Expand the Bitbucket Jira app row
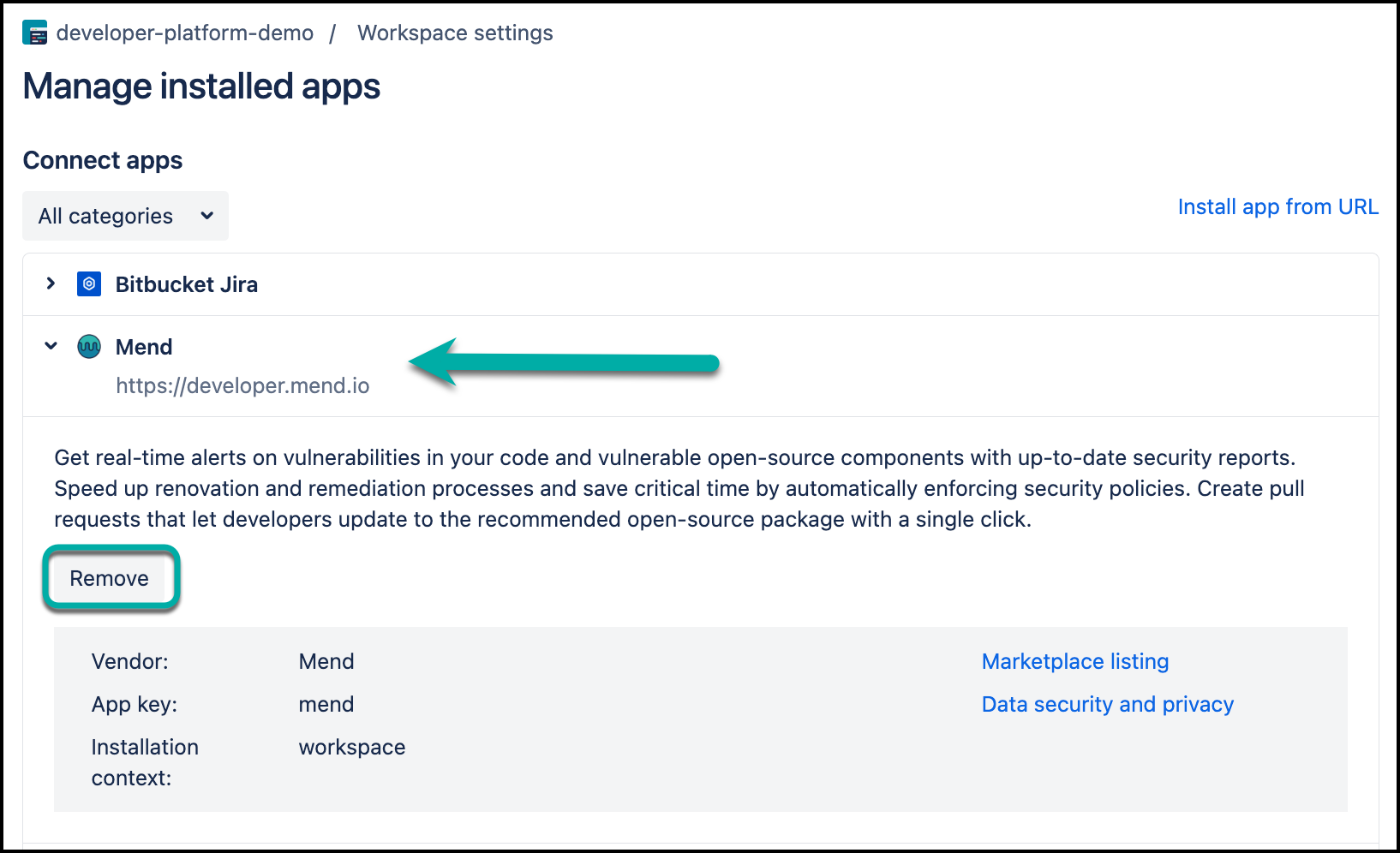1400x853 pixels. [x=51, y=283]
